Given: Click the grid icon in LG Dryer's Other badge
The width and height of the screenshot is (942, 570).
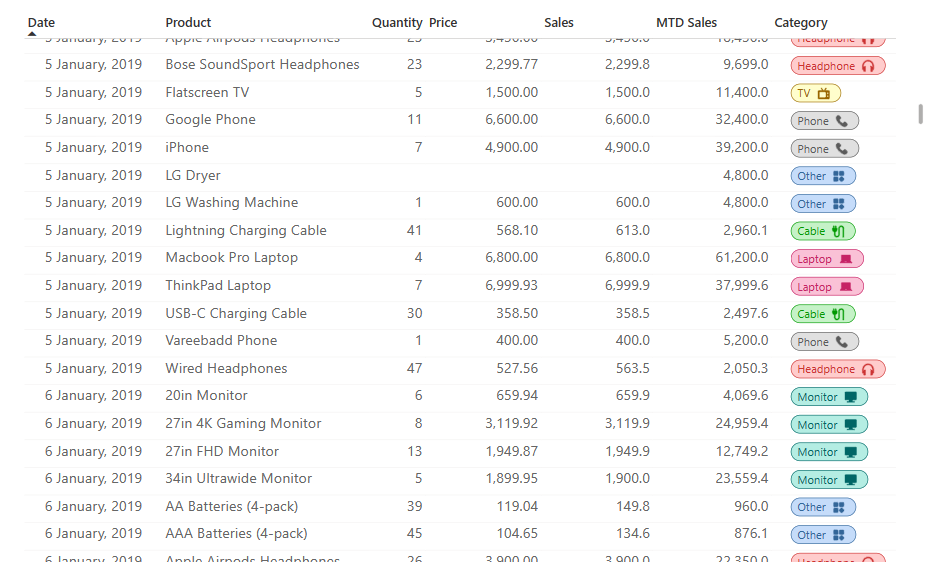Looking at the screenshot, I should (x=839, y=176).
